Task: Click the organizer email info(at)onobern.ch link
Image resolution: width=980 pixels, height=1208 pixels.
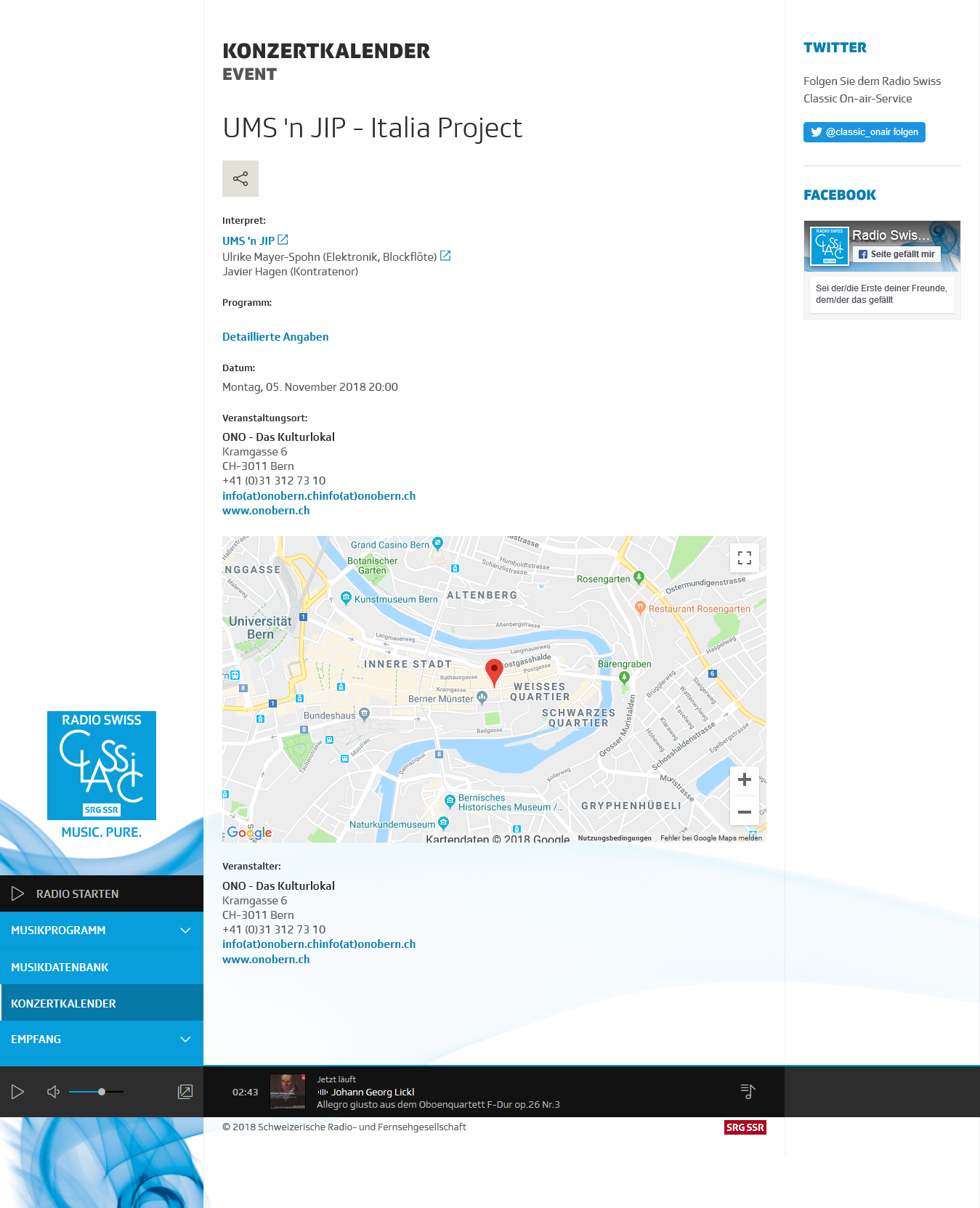Action: click(x=319, y=944)
